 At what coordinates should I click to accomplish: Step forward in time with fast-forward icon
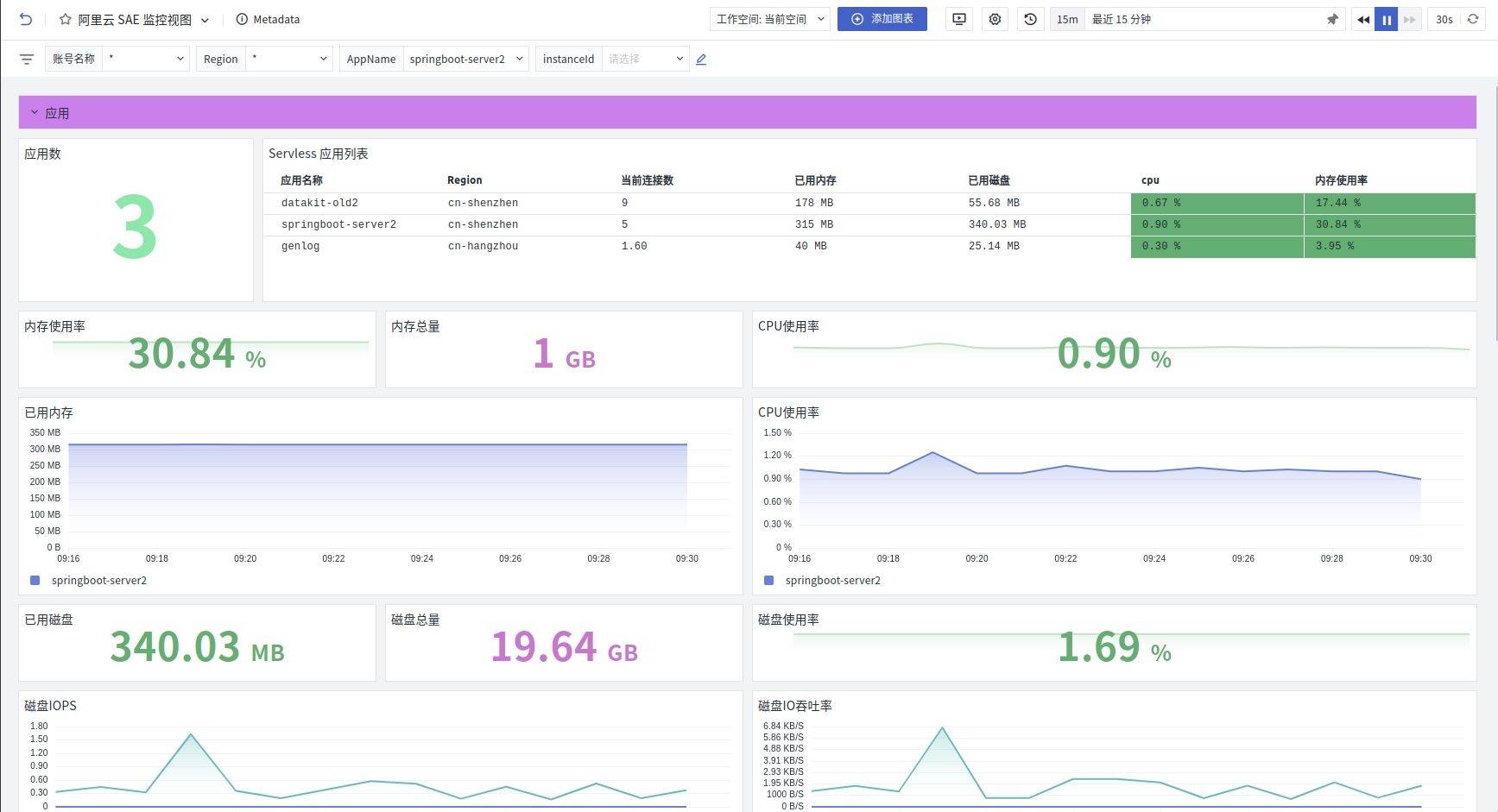click(x=1409, y=19)
